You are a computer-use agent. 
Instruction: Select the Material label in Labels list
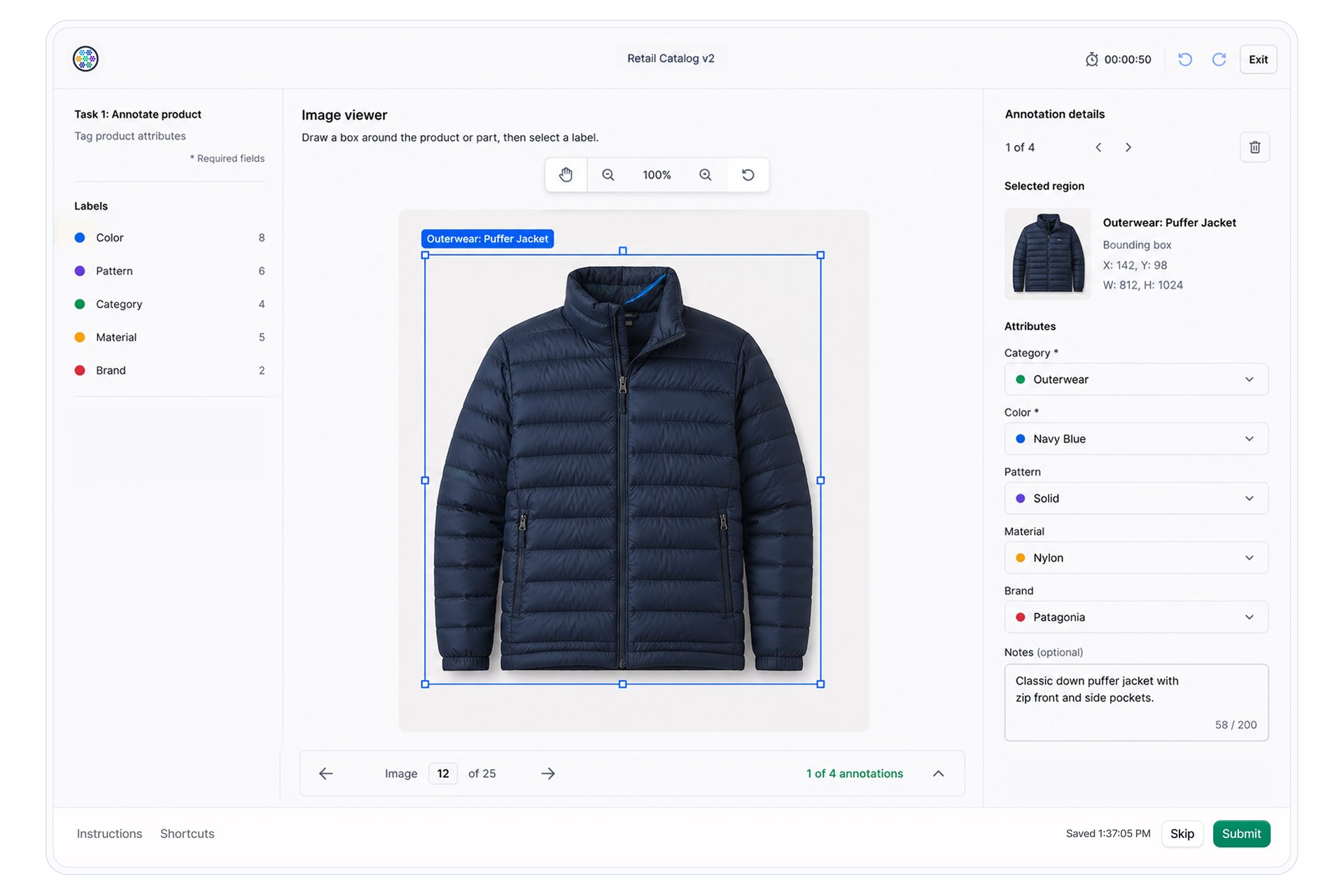(x=169, y=337)
